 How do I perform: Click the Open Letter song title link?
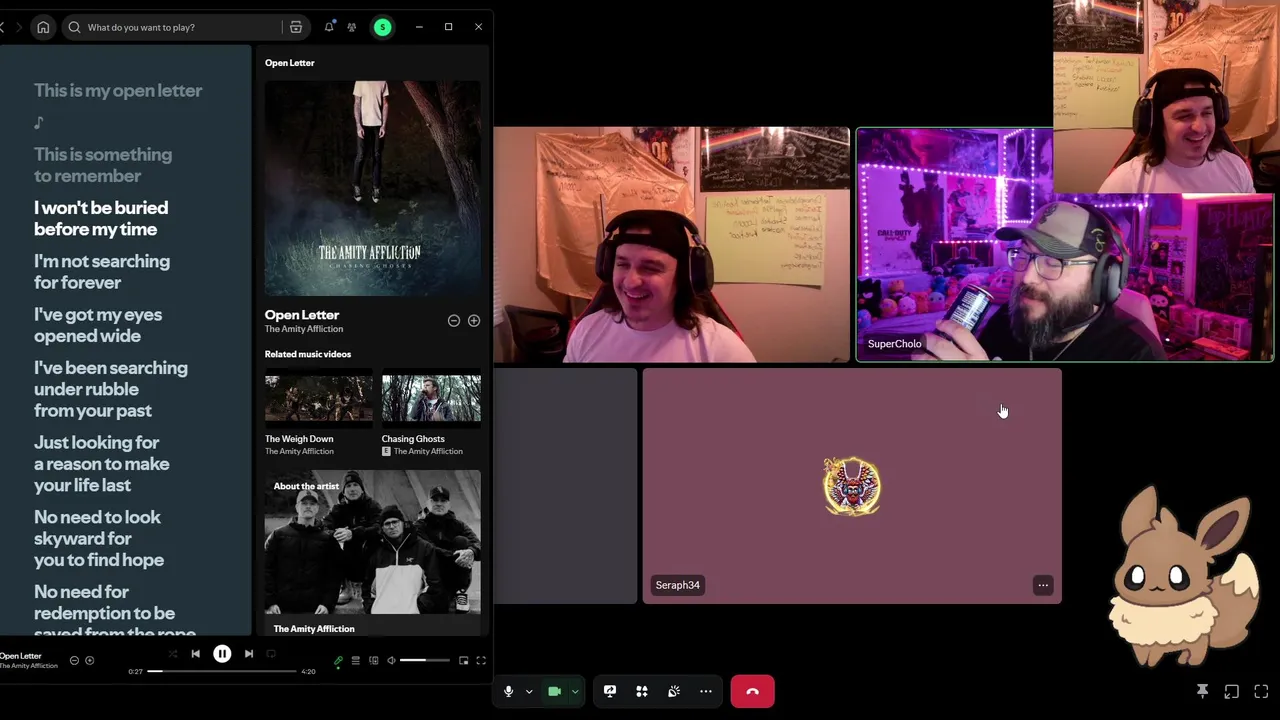click(302, 315)
